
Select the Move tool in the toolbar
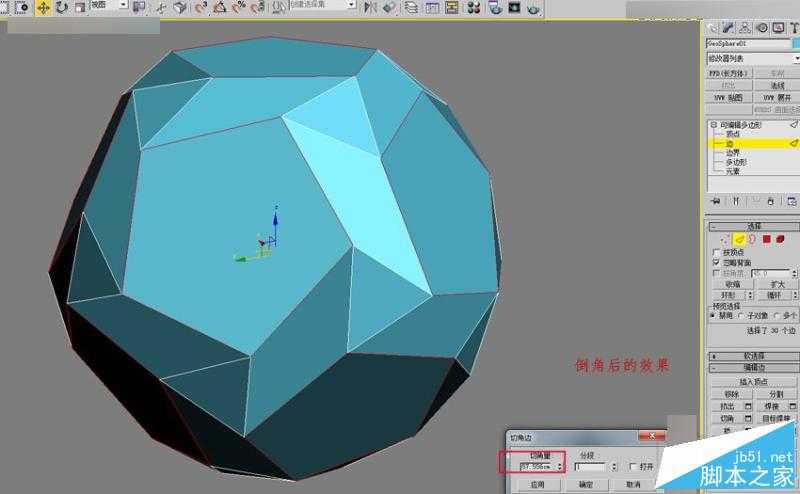(43, 8)
